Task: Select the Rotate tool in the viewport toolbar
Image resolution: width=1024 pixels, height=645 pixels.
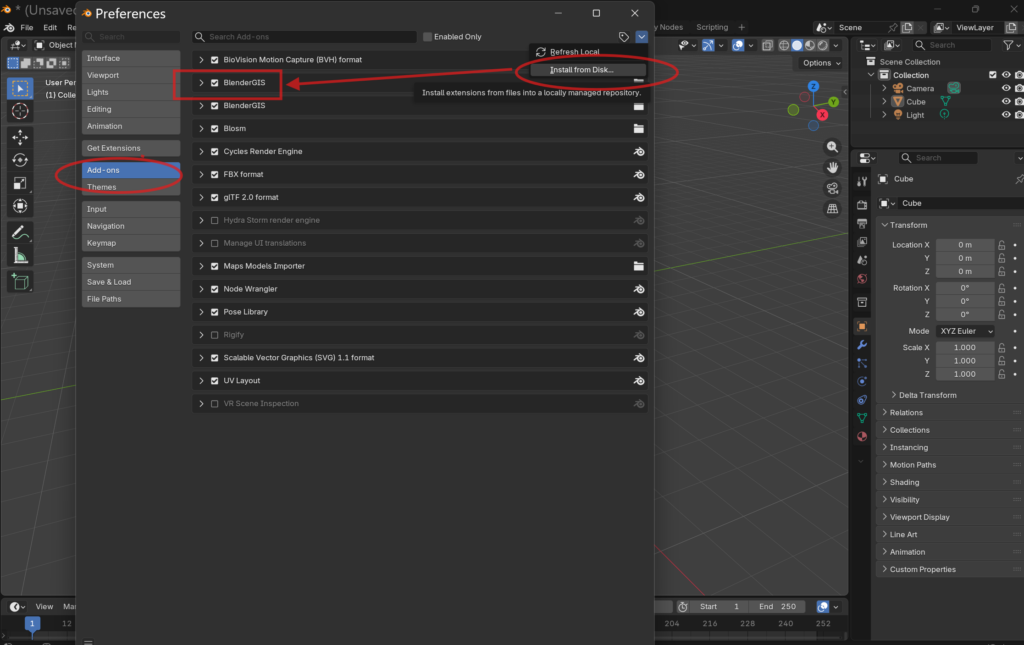Action: pyautogui.click(x=20, y=160)
